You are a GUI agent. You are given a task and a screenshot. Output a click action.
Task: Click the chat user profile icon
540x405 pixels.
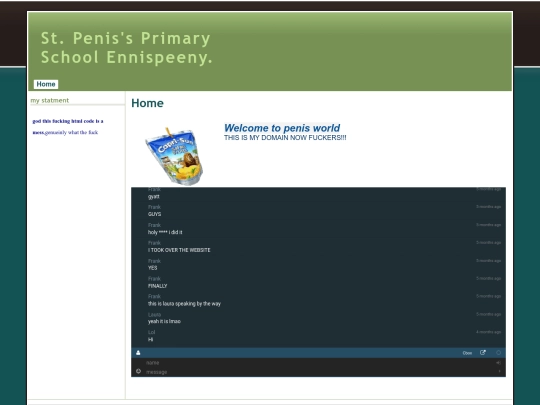click(138, 353)
